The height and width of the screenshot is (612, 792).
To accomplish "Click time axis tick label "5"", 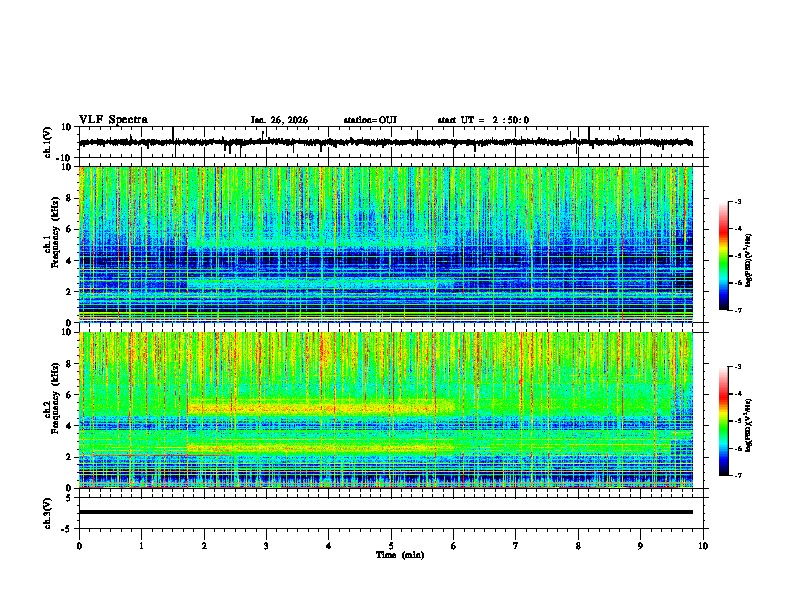I will pyautogui.click(x=391, y=546).
